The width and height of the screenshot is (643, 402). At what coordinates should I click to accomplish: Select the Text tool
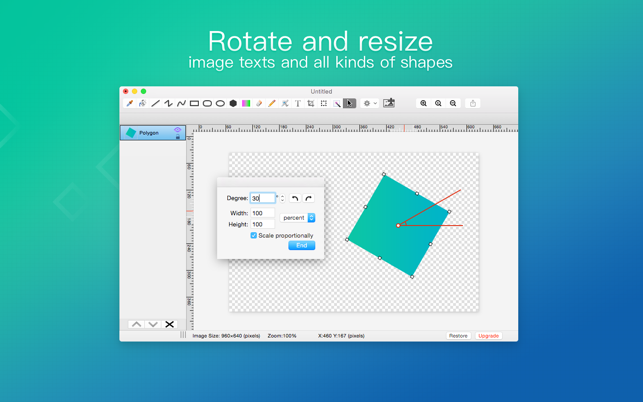click(x=298, y=103)
